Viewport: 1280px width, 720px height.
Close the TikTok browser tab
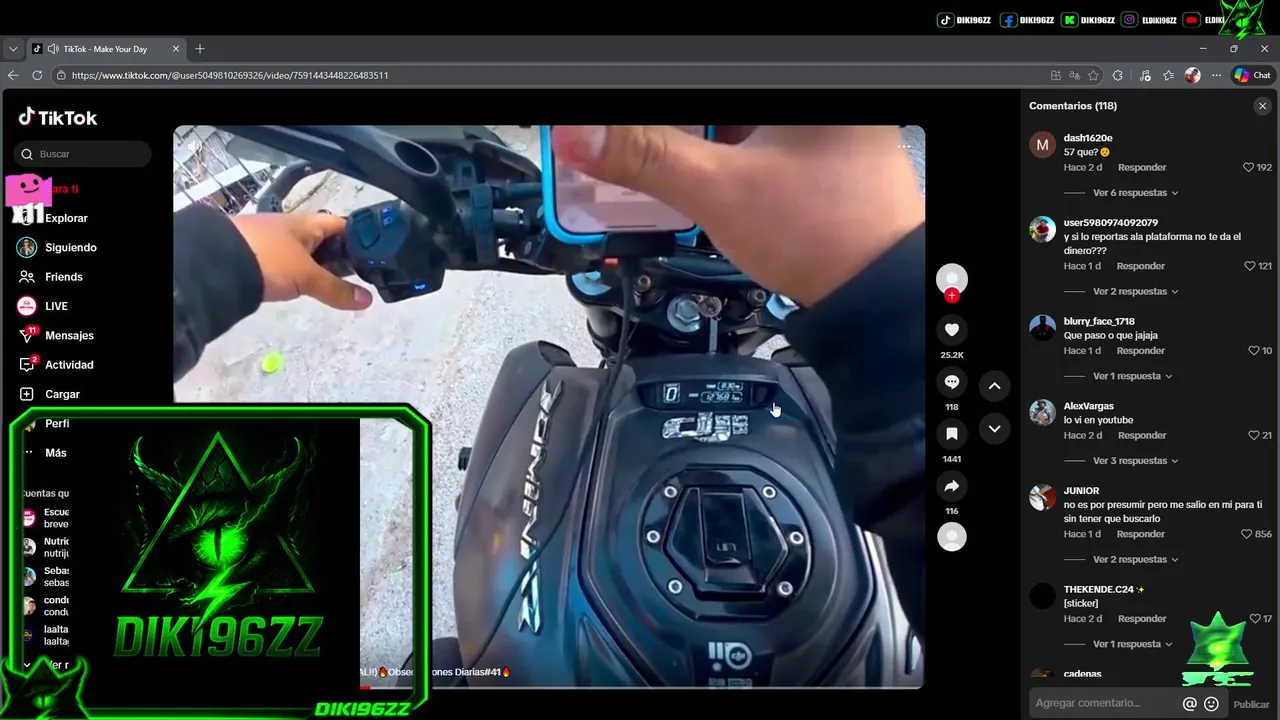click(x=176, y=49)
